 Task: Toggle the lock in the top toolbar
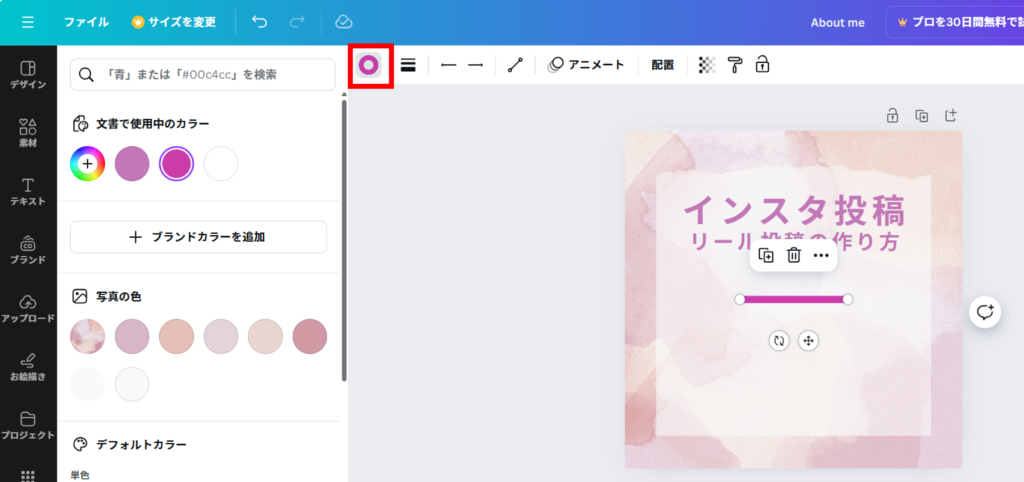(x=762, y=65)
